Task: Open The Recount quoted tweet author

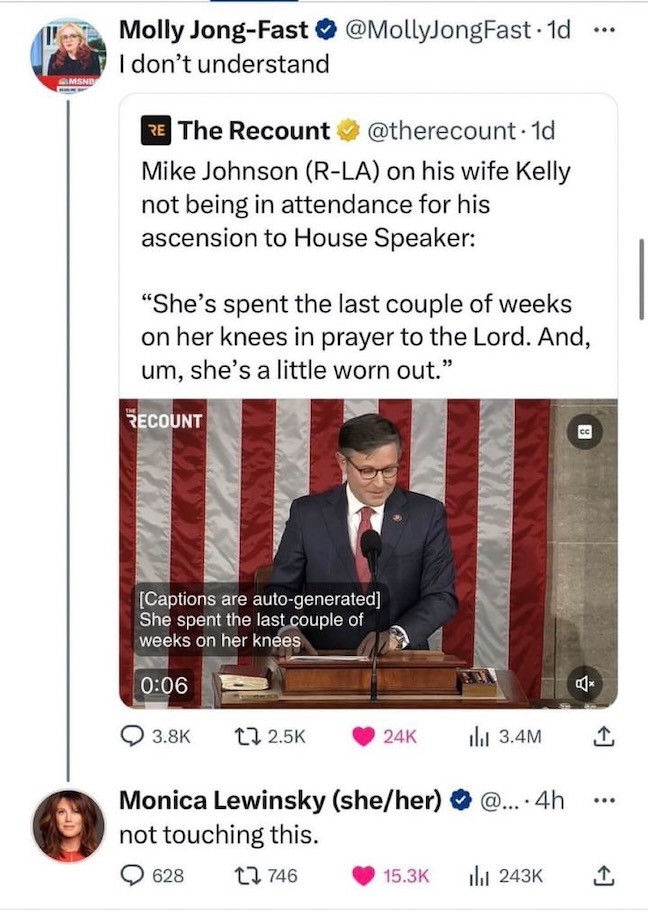Action: point(253,130)
